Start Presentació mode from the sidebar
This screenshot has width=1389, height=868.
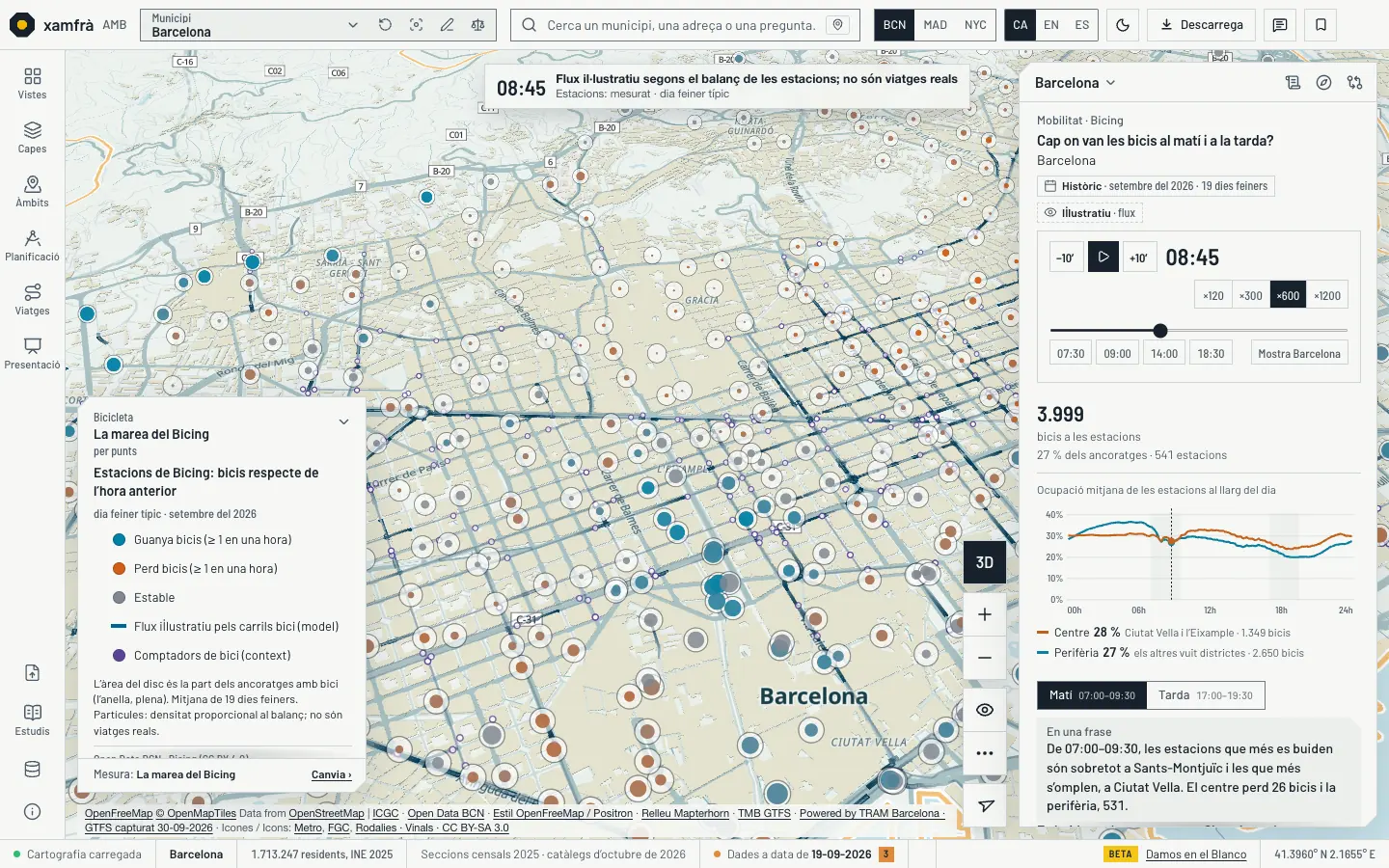[32, 353]
